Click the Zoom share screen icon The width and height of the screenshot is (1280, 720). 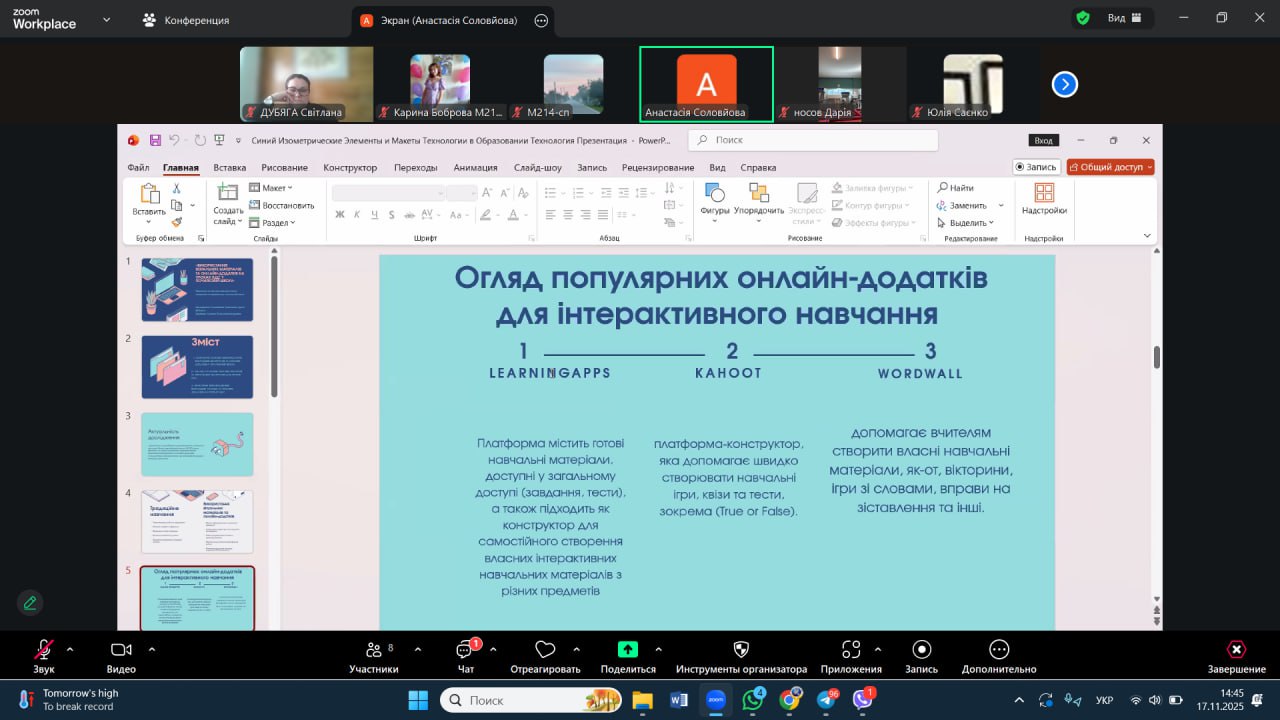tap(628, 649)
